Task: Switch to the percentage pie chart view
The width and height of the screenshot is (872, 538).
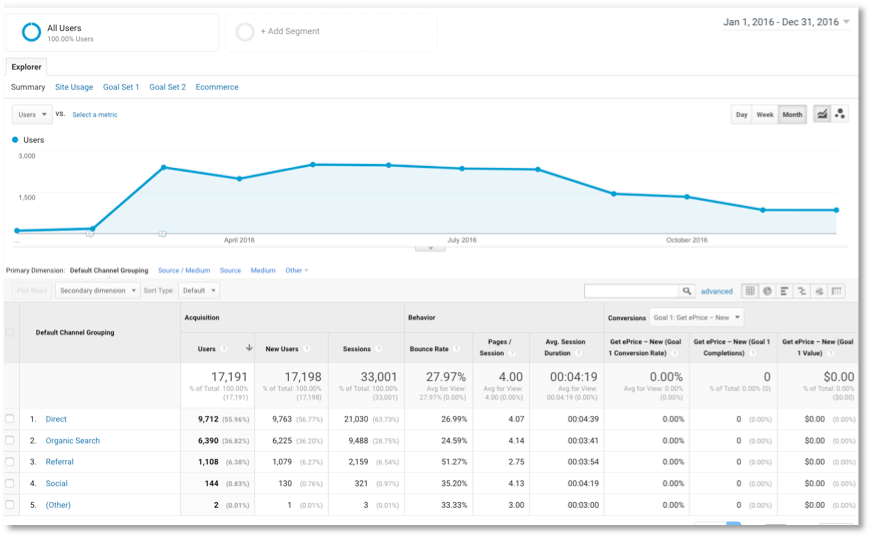Action: pyautogui.click(x=767, y=291)
